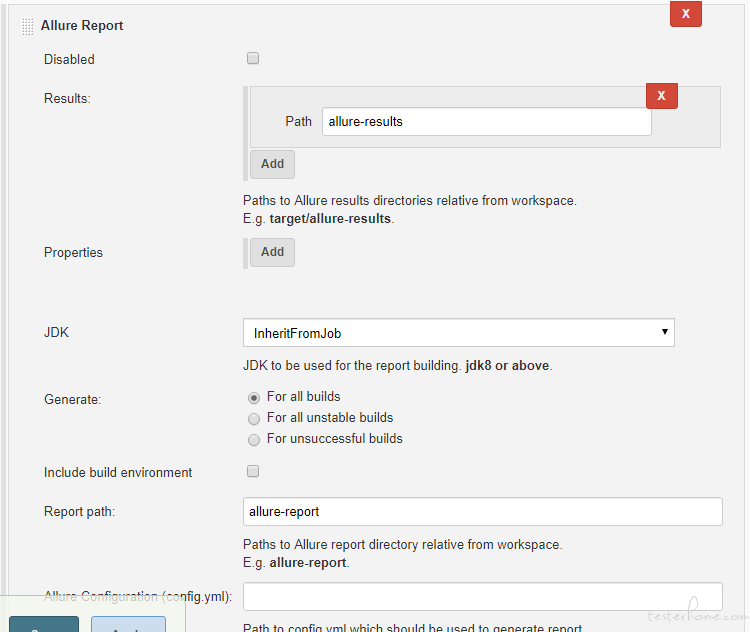
Task: Grab the Allure Report drag handle
Action: [x=28, y=26]
